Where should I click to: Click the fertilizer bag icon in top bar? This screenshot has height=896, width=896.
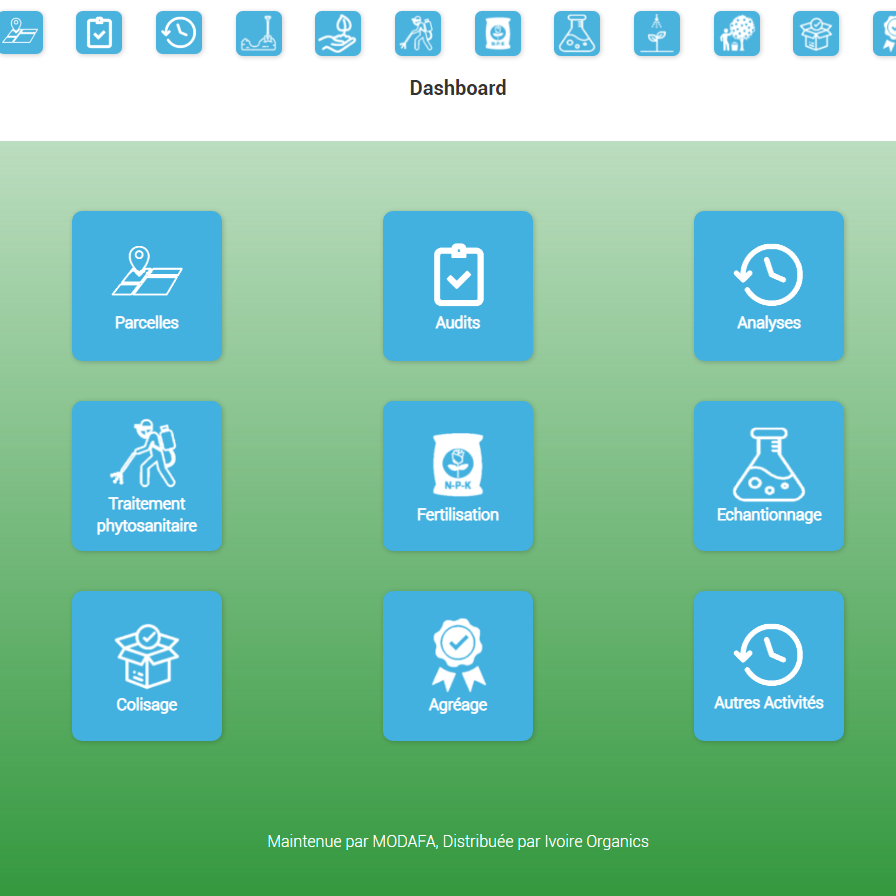498,33
